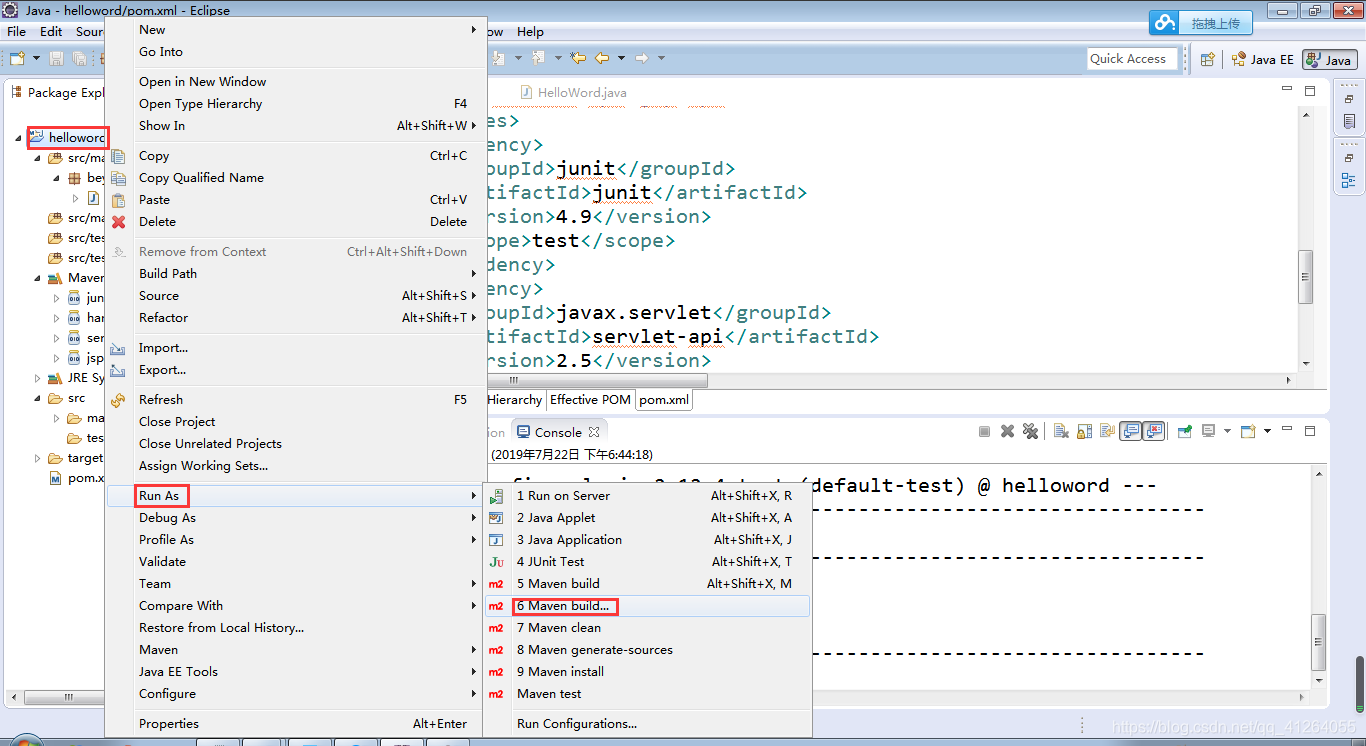Click the Forward navigation arrow icon
This screenshot has height=746, width=1366.
pos(642,58)
